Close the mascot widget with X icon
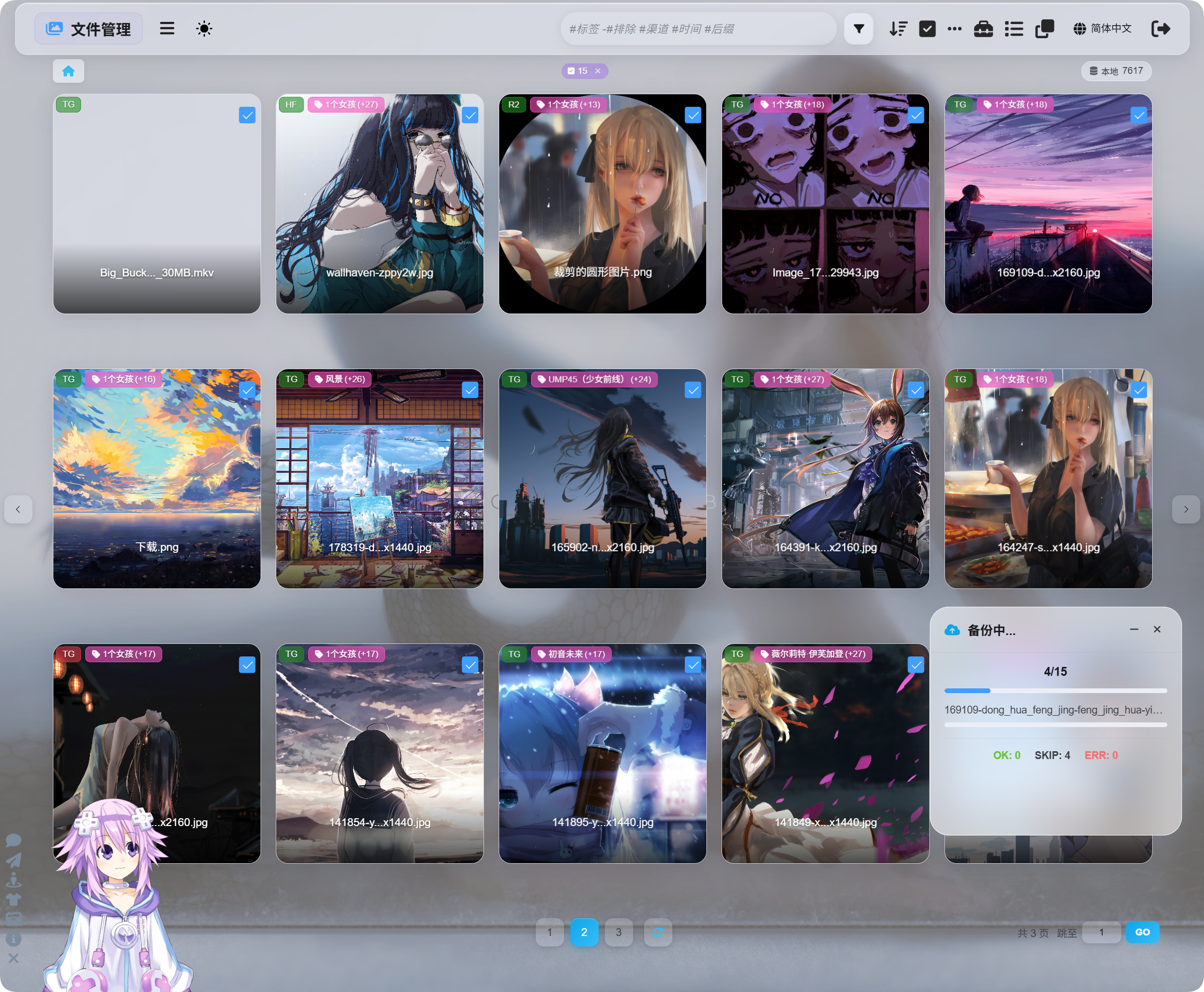The width and height of the screenshot is (1204, 992). point(14,958)
